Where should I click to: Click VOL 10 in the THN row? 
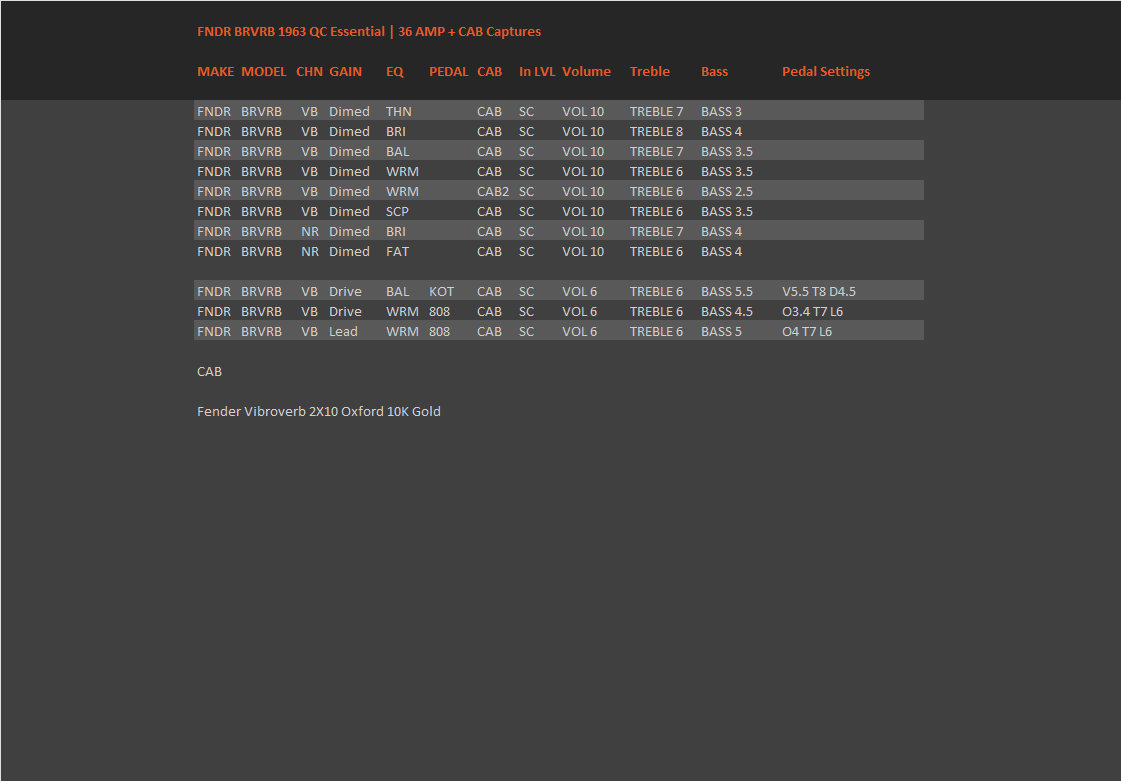(583, 112)
